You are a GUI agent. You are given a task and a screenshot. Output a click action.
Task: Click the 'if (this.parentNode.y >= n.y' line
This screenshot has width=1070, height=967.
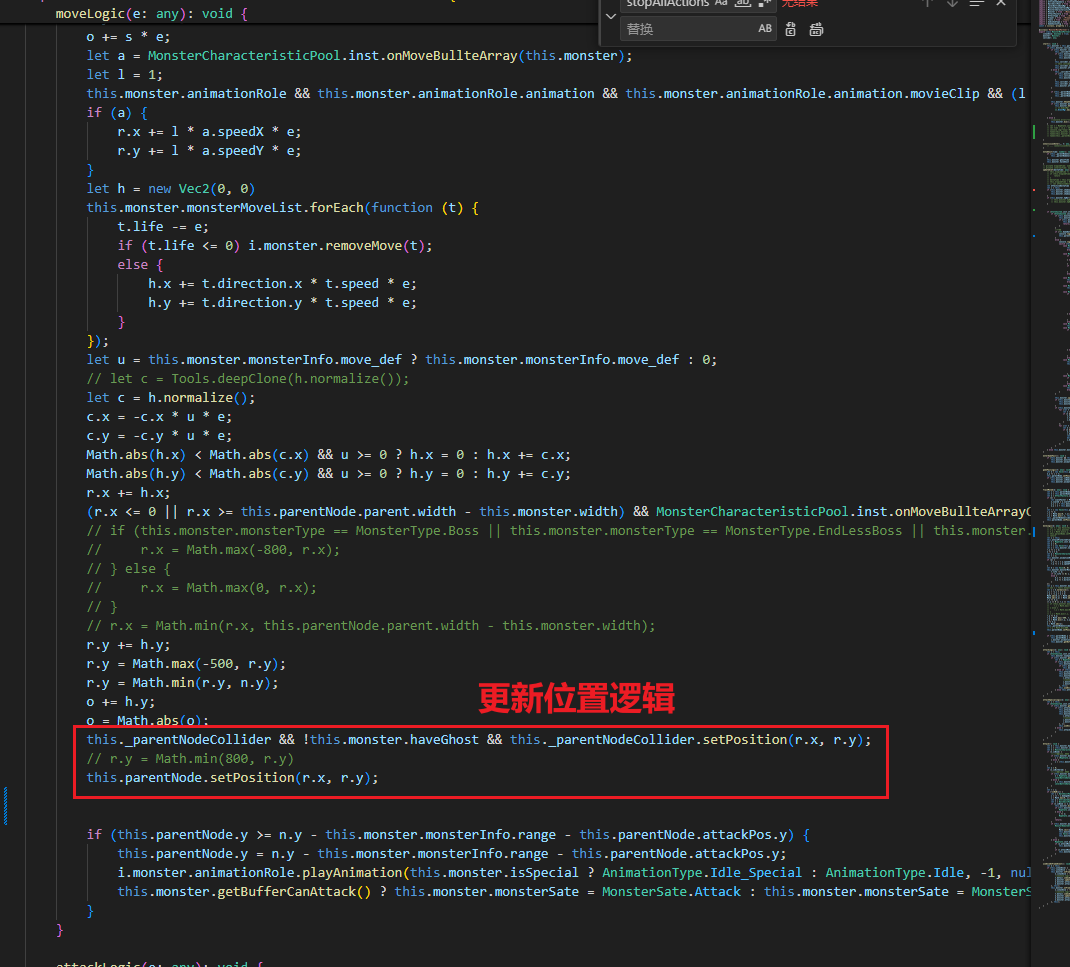448,835
